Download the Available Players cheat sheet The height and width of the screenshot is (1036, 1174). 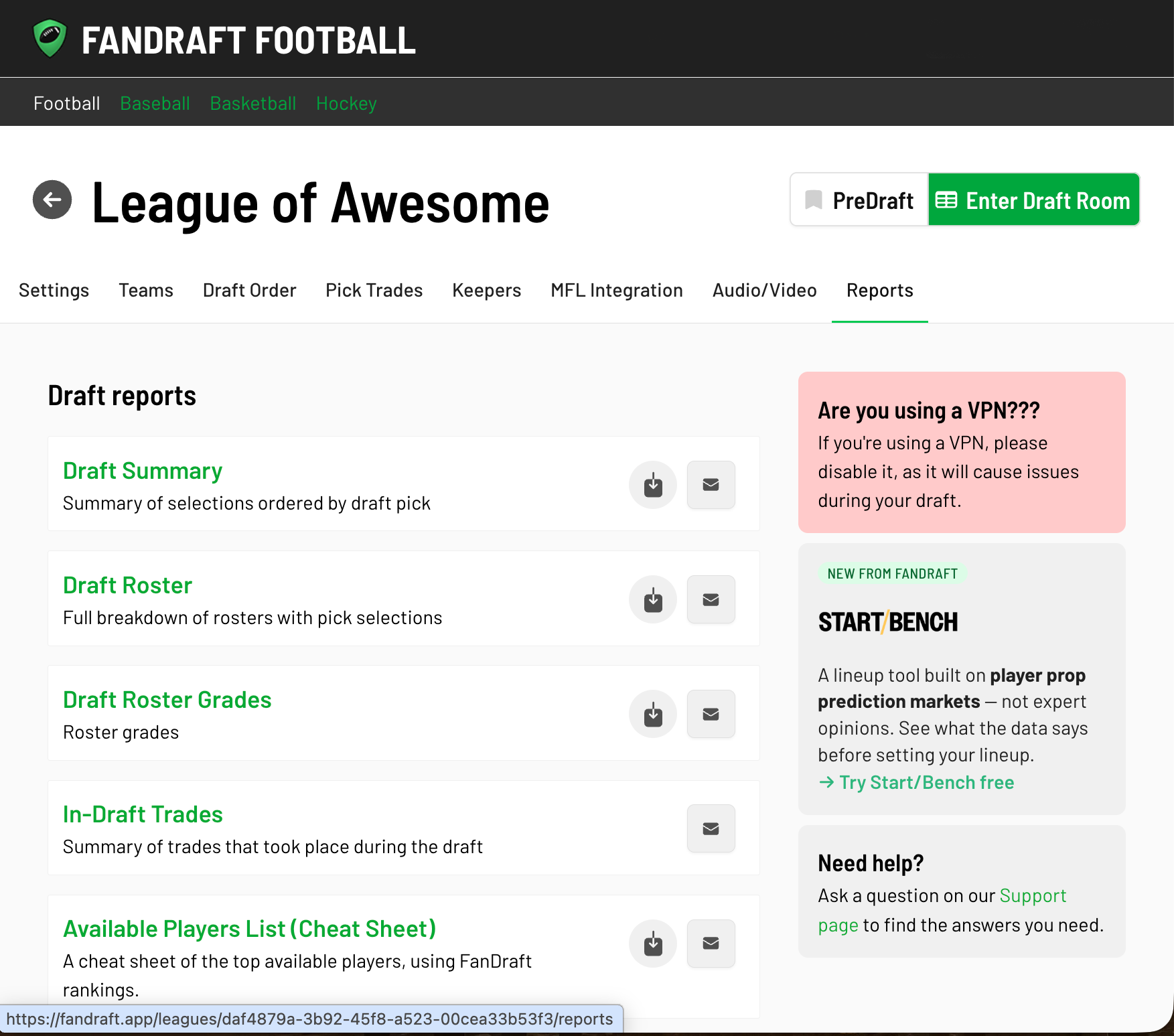(x=653, y=944)
